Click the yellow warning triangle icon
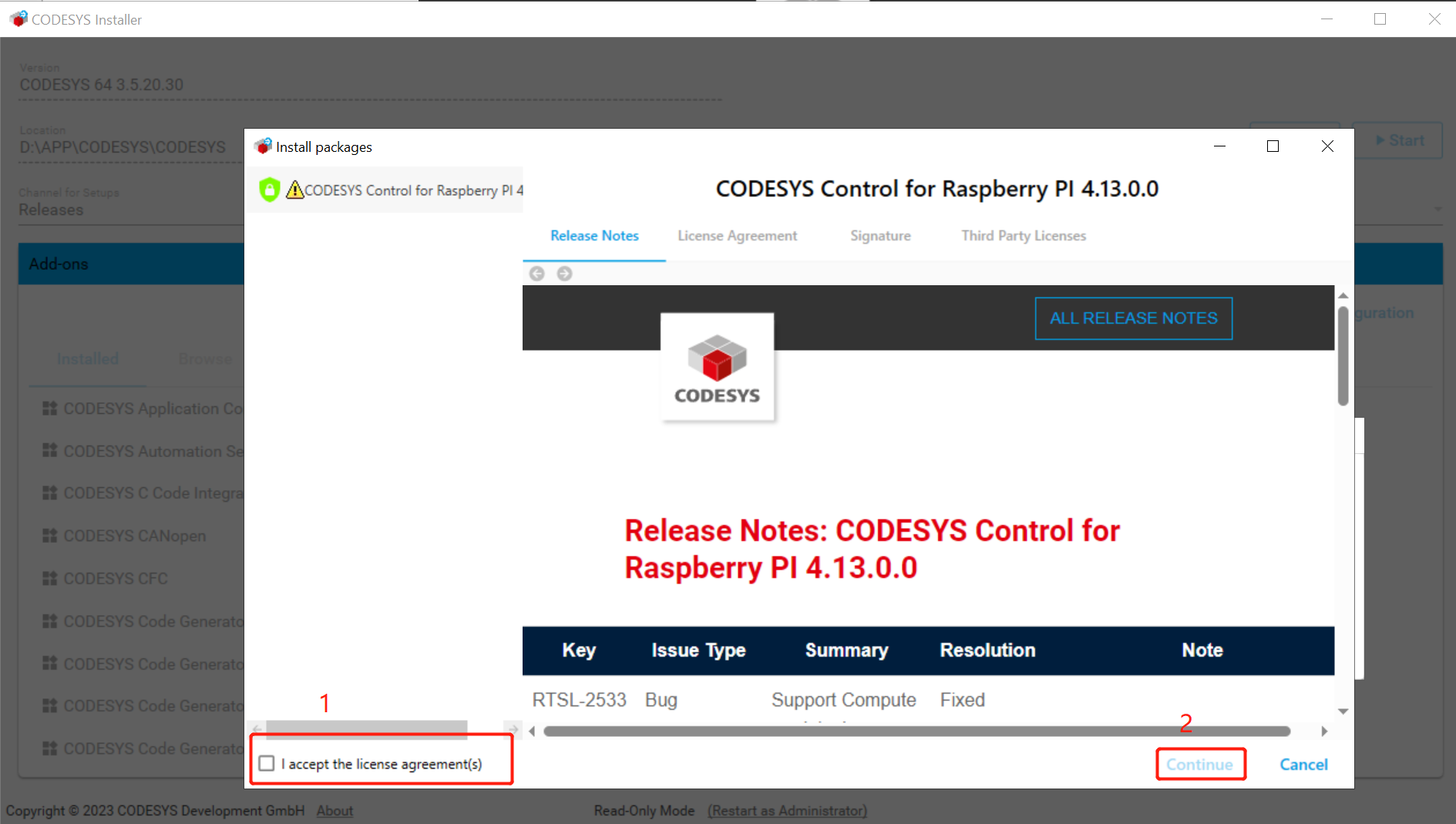Image resolution: width=1456 pixels, height=824 pixels. coord(294,190)
